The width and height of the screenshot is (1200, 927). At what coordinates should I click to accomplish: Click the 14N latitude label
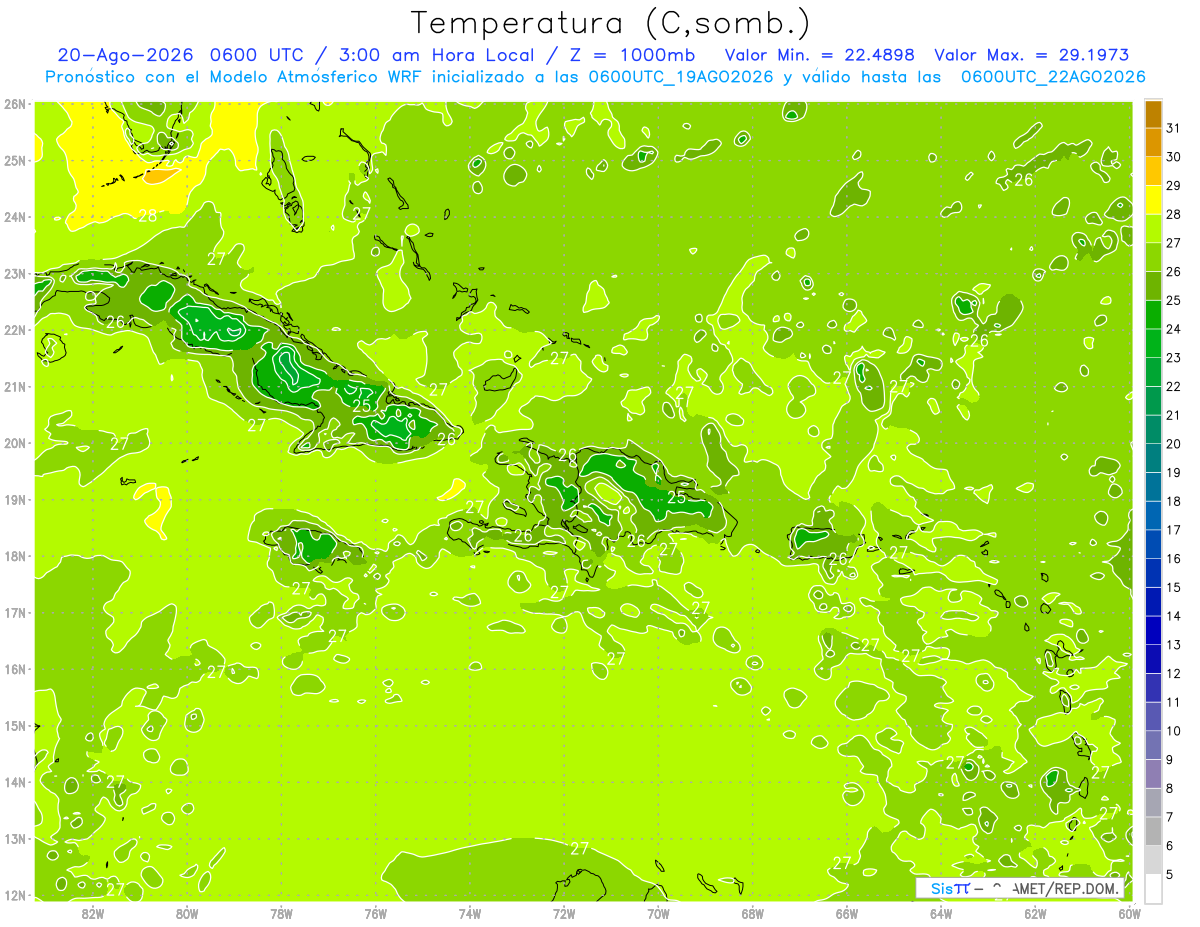pyautogui.click(x=15, y=781)
